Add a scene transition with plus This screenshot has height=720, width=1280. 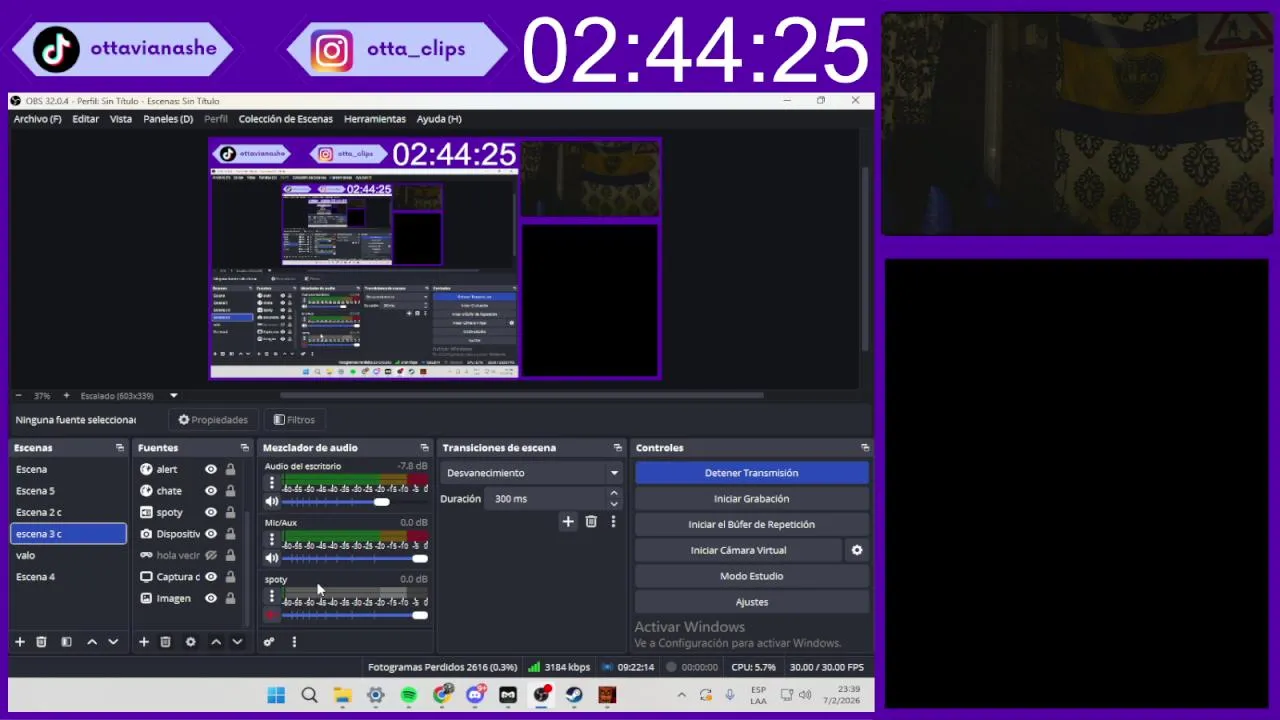pos(568,521)
